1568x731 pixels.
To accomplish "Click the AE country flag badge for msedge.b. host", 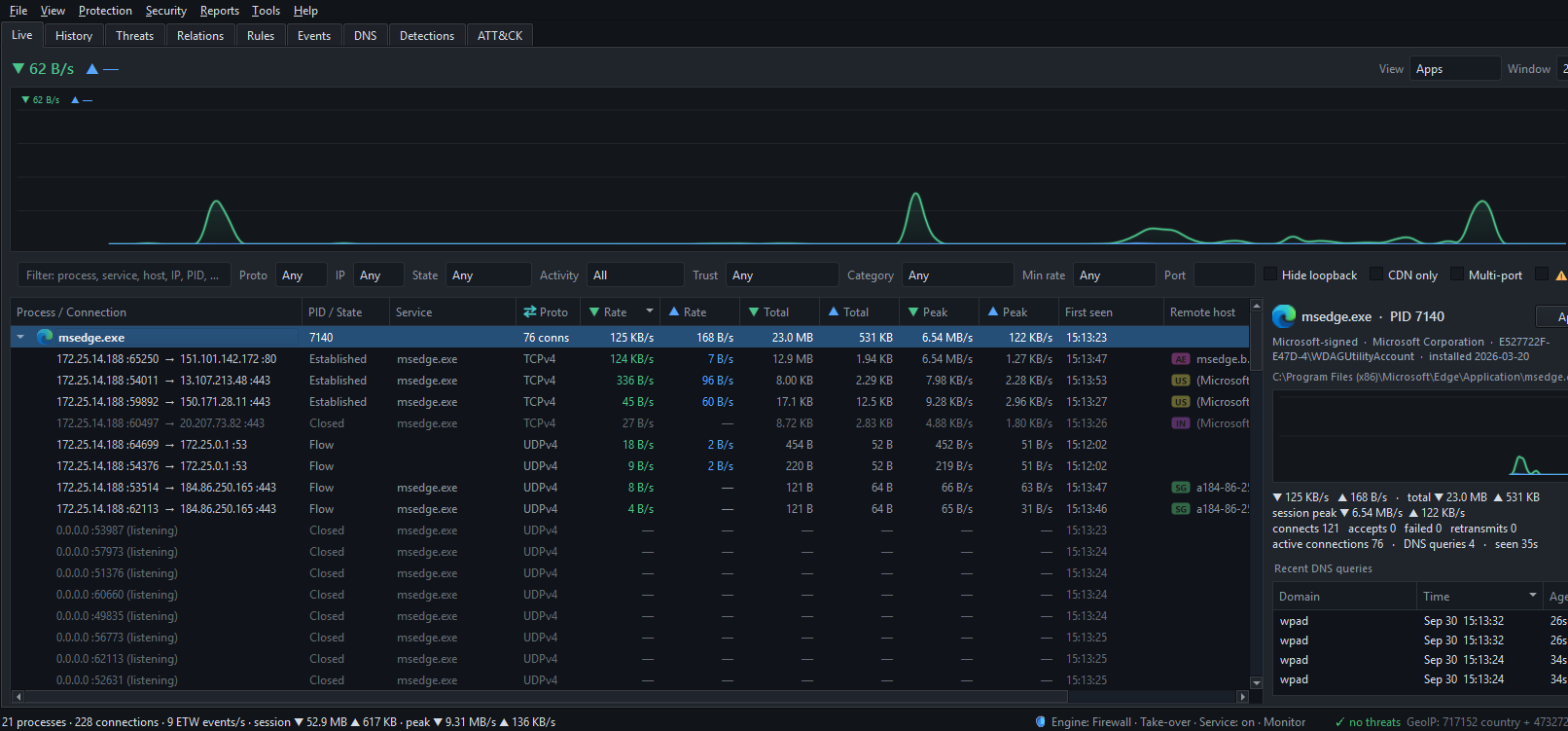I will click(1181, 359).
